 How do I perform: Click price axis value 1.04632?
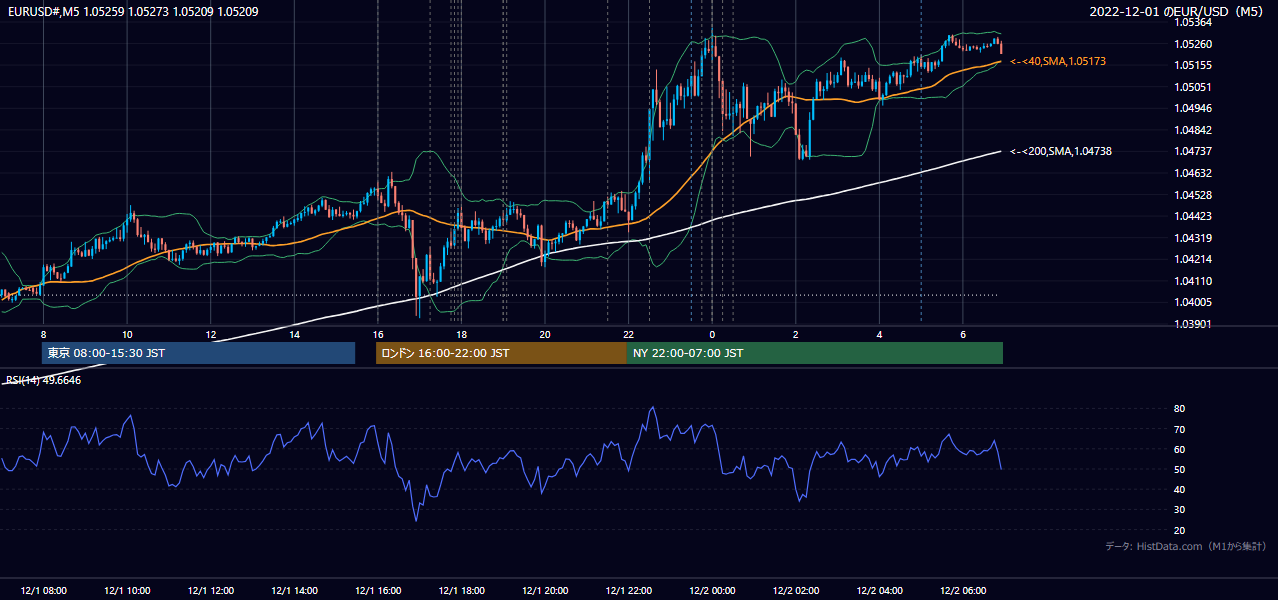1192,173
